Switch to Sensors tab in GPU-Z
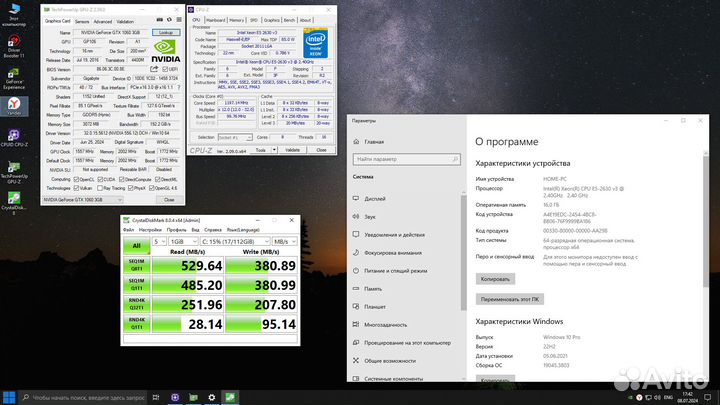 coord(82,22)
